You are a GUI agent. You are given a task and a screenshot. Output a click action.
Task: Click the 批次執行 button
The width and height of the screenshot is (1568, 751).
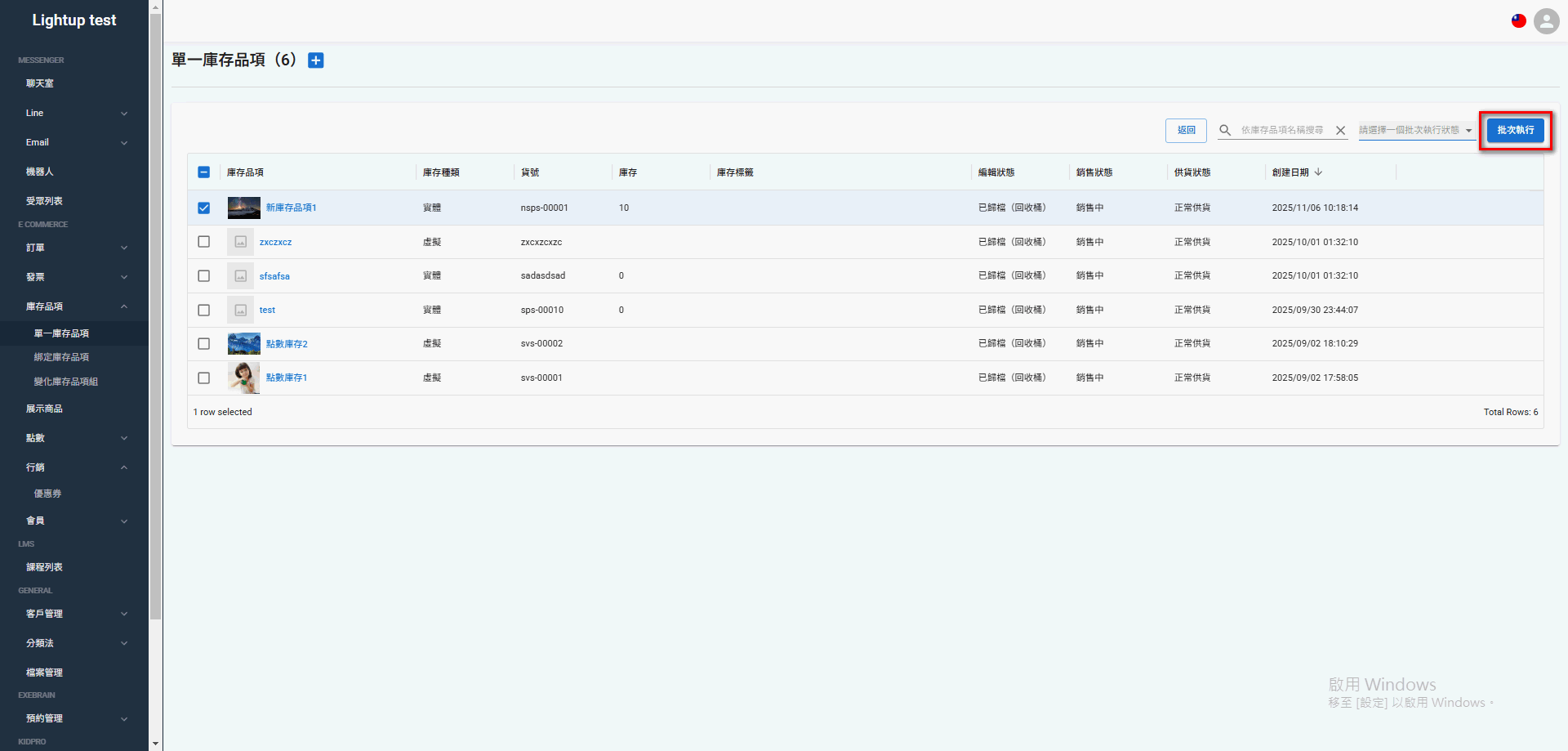[1515, 130]
